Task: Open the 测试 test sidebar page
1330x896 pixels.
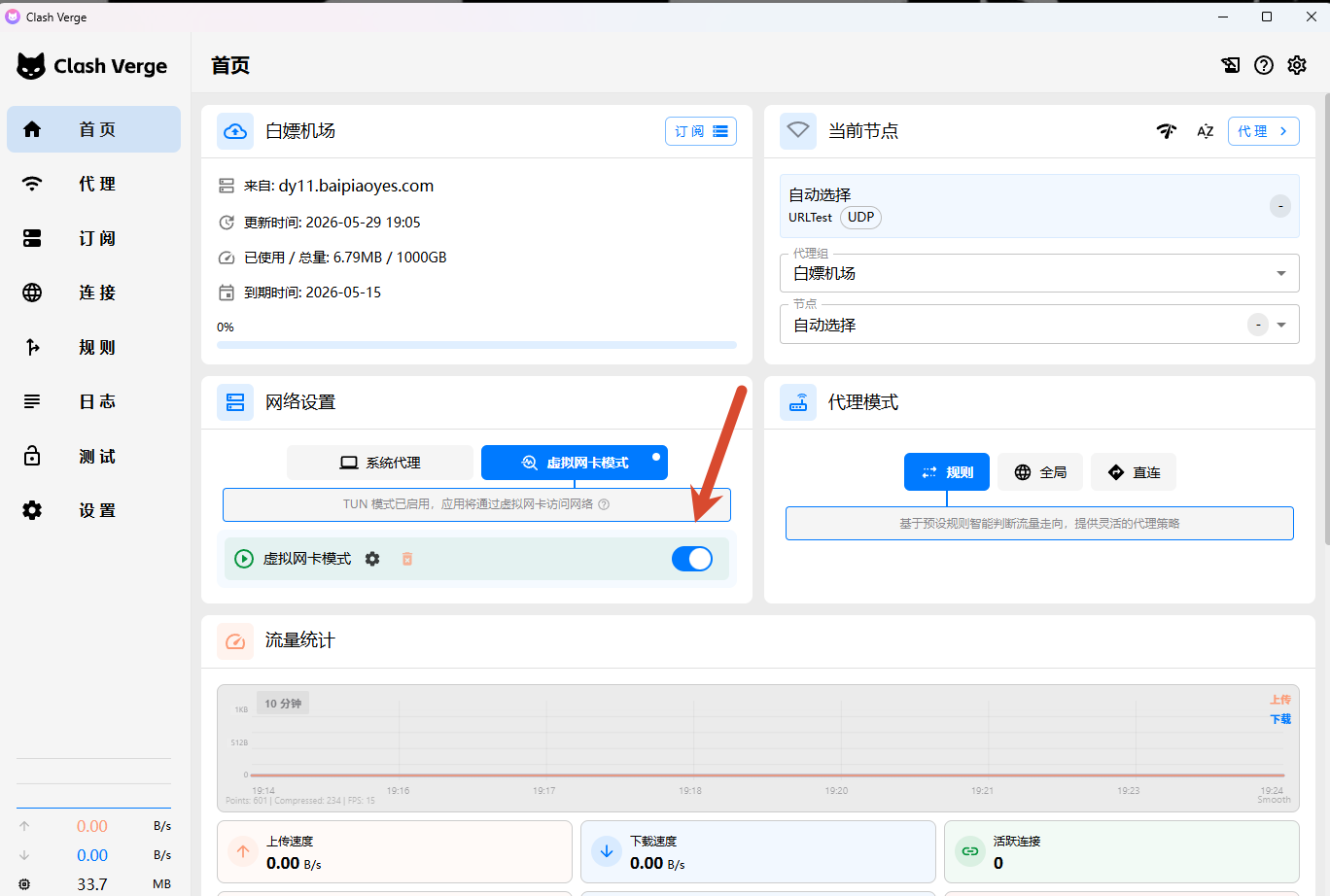Action: [x=93, y=456]
